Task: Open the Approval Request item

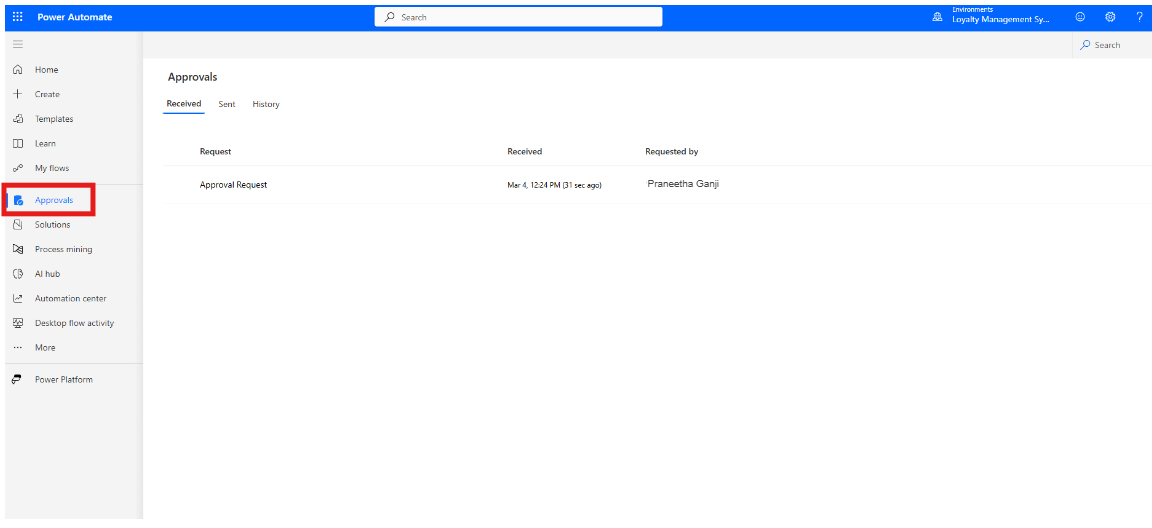Action: point(233,185)
